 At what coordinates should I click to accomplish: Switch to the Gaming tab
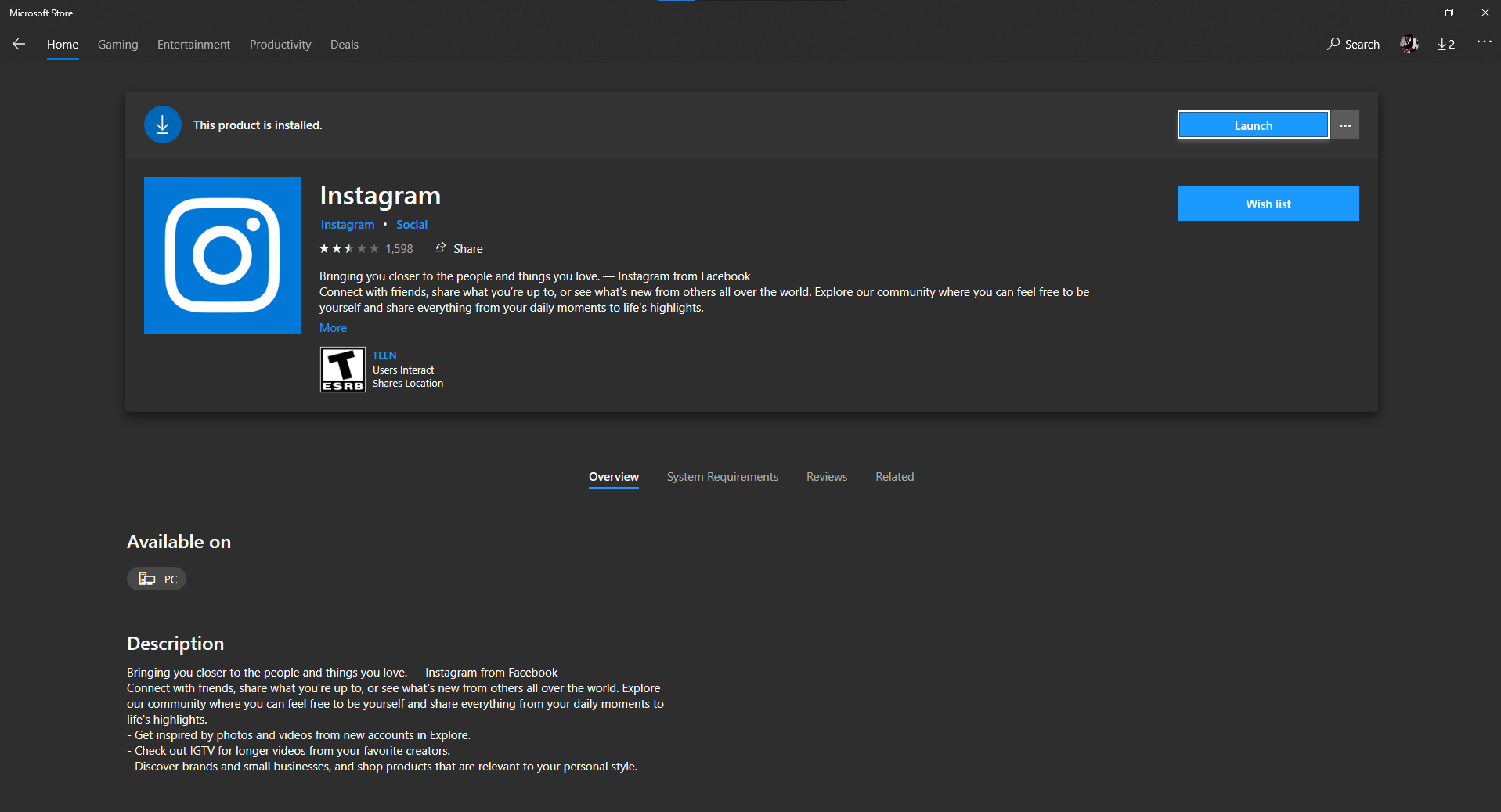click(118, 45)
